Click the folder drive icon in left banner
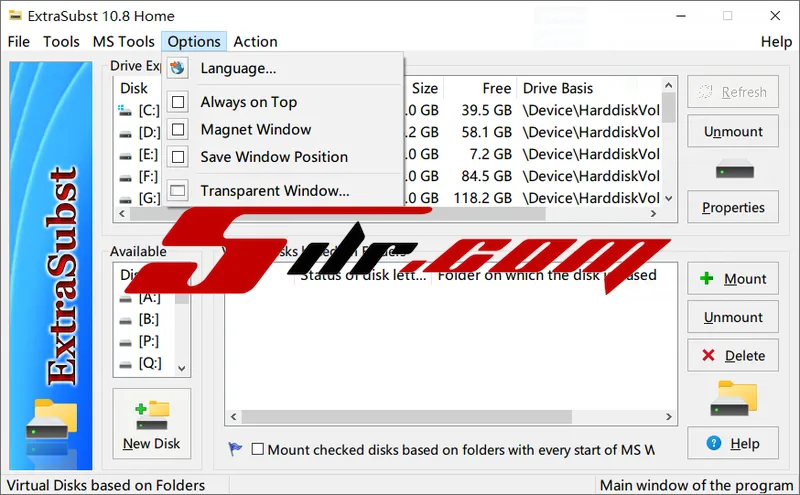This screenshot has height=495, width=800. (51, 419)
